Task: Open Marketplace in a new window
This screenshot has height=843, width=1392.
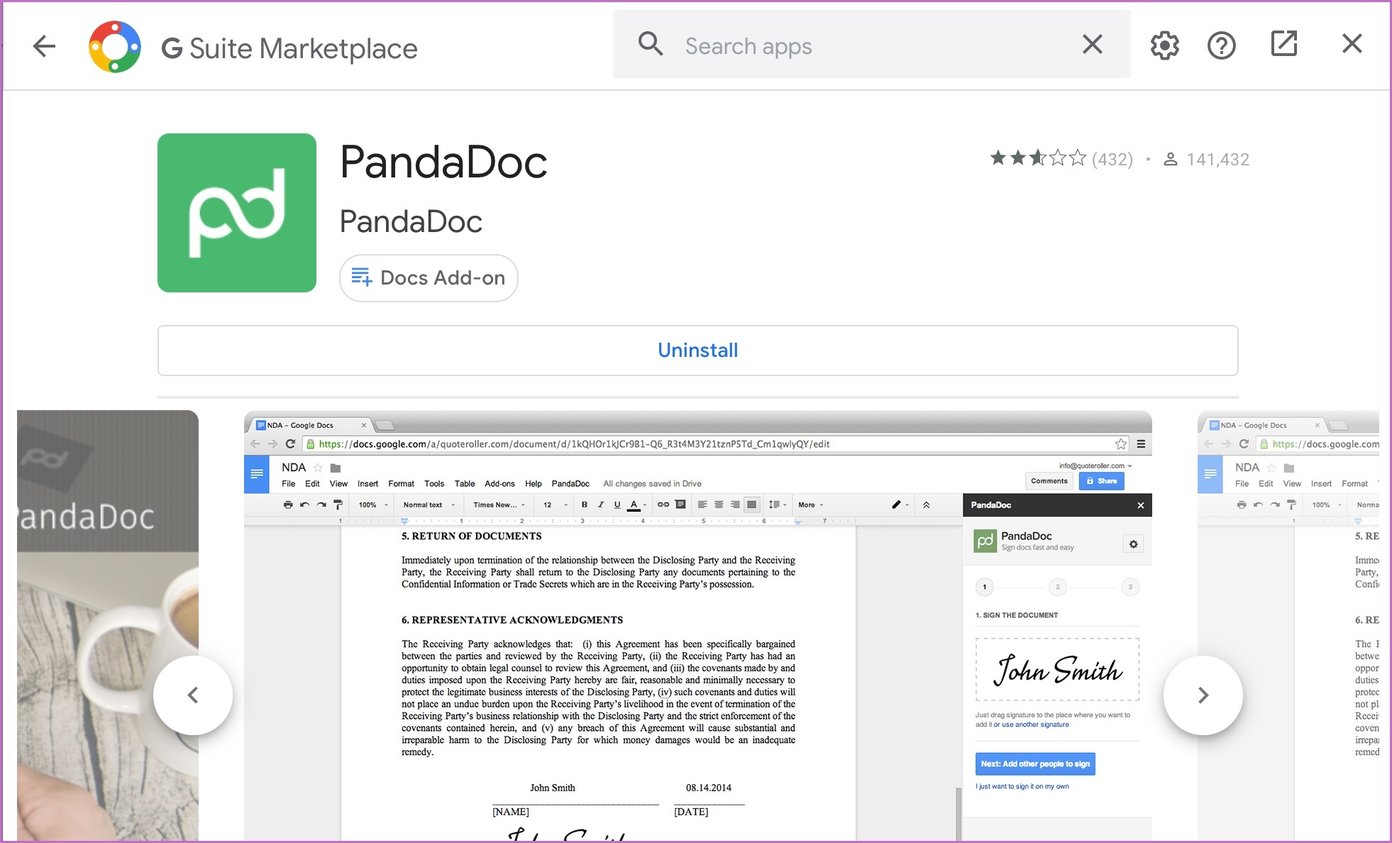Action: tap(1283, 44)
